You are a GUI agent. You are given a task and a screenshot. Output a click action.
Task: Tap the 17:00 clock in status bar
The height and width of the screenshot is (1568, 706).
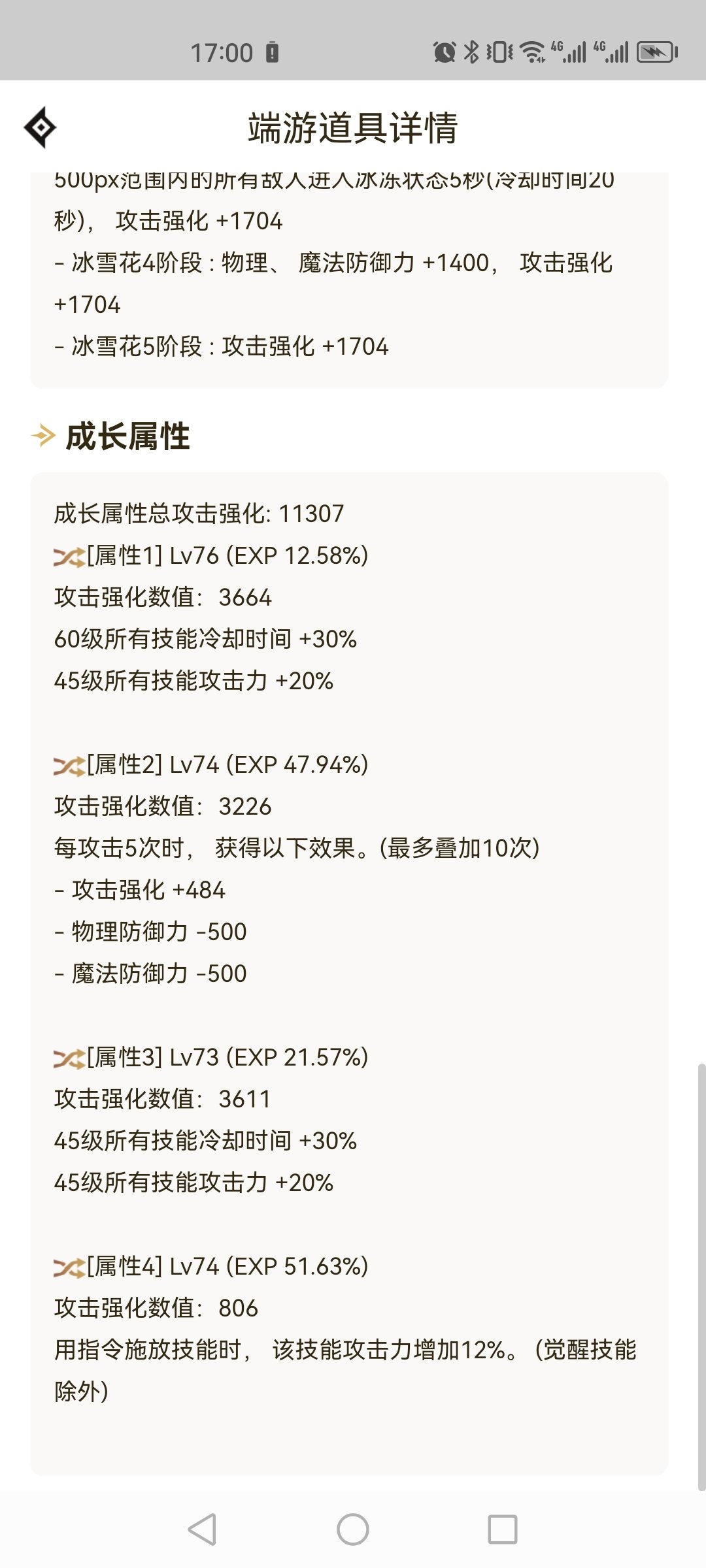(222, 52)
